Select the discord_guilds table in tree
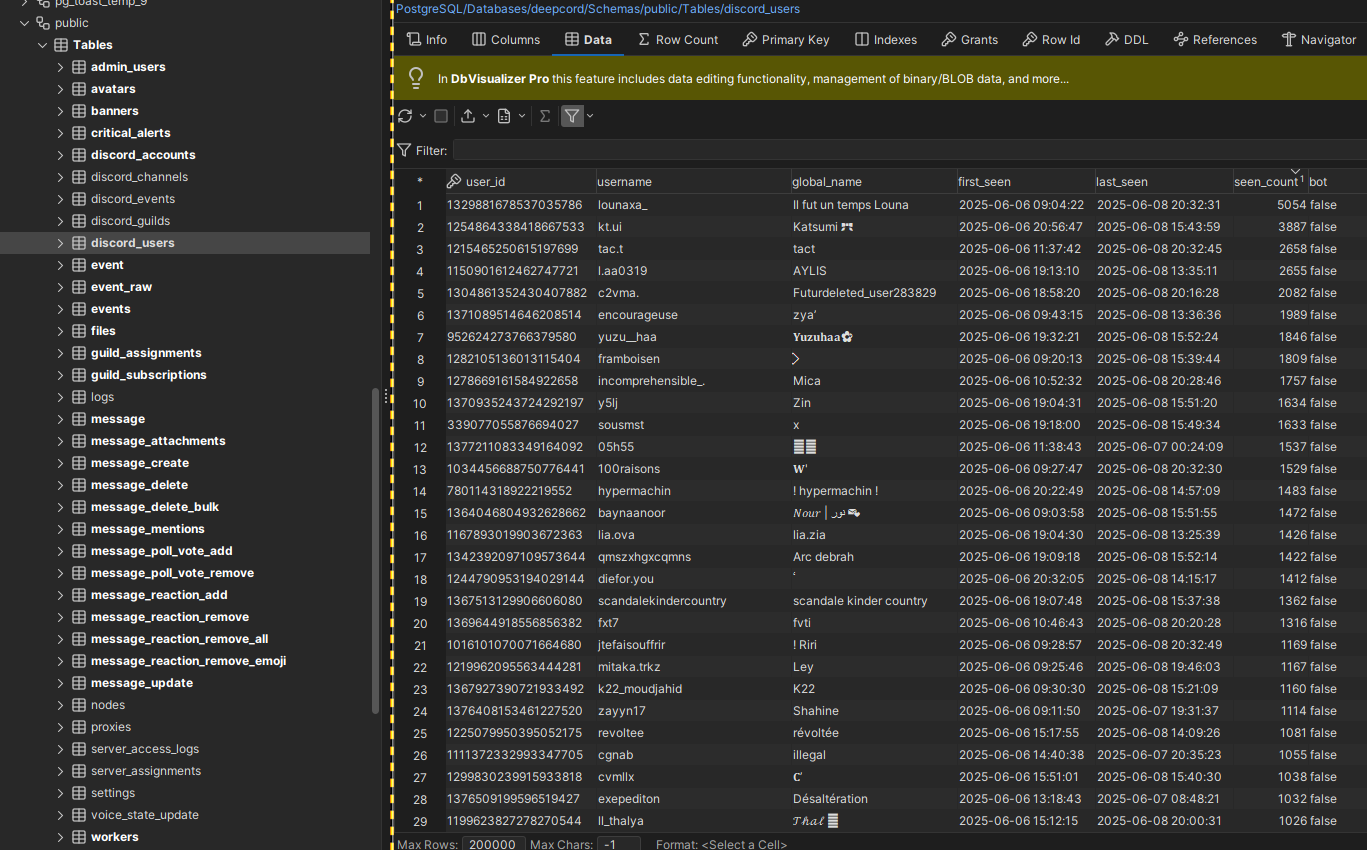1367x850 pixels. tap(130, 221)
